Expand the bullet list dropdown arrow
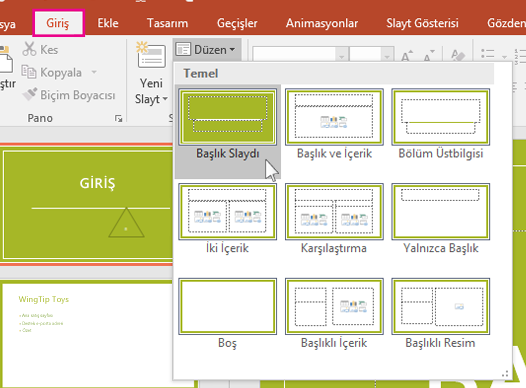526x388 pixels. click(x=504, y=56)
